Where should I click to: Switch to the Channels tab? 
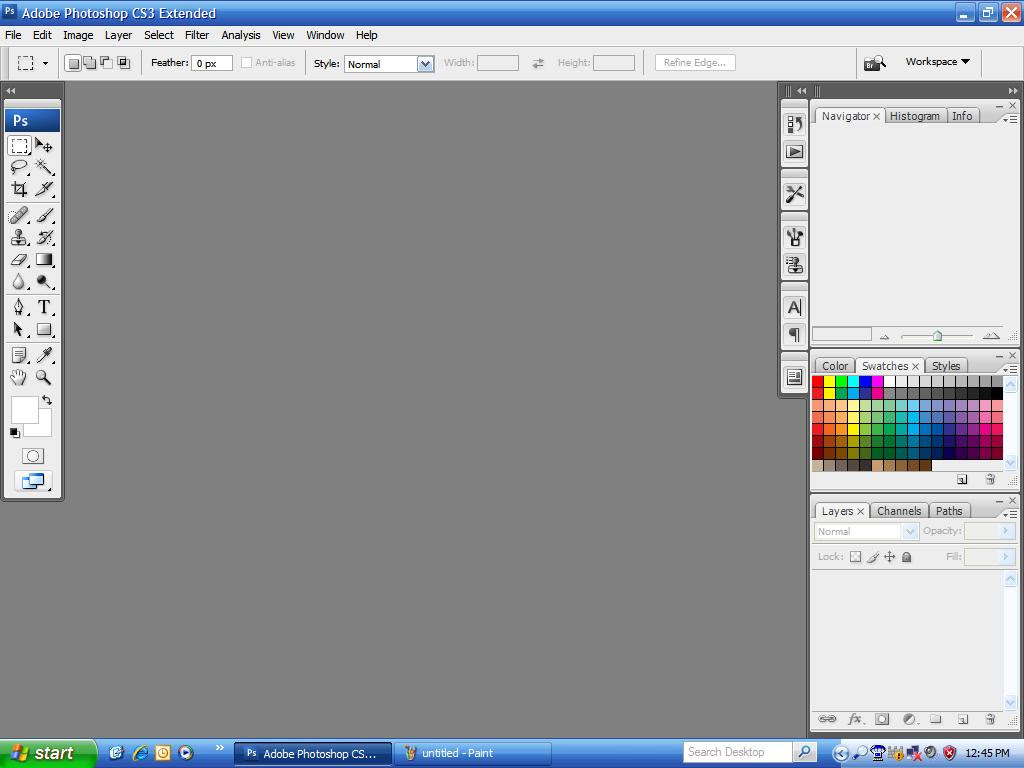tap(898, 511)
